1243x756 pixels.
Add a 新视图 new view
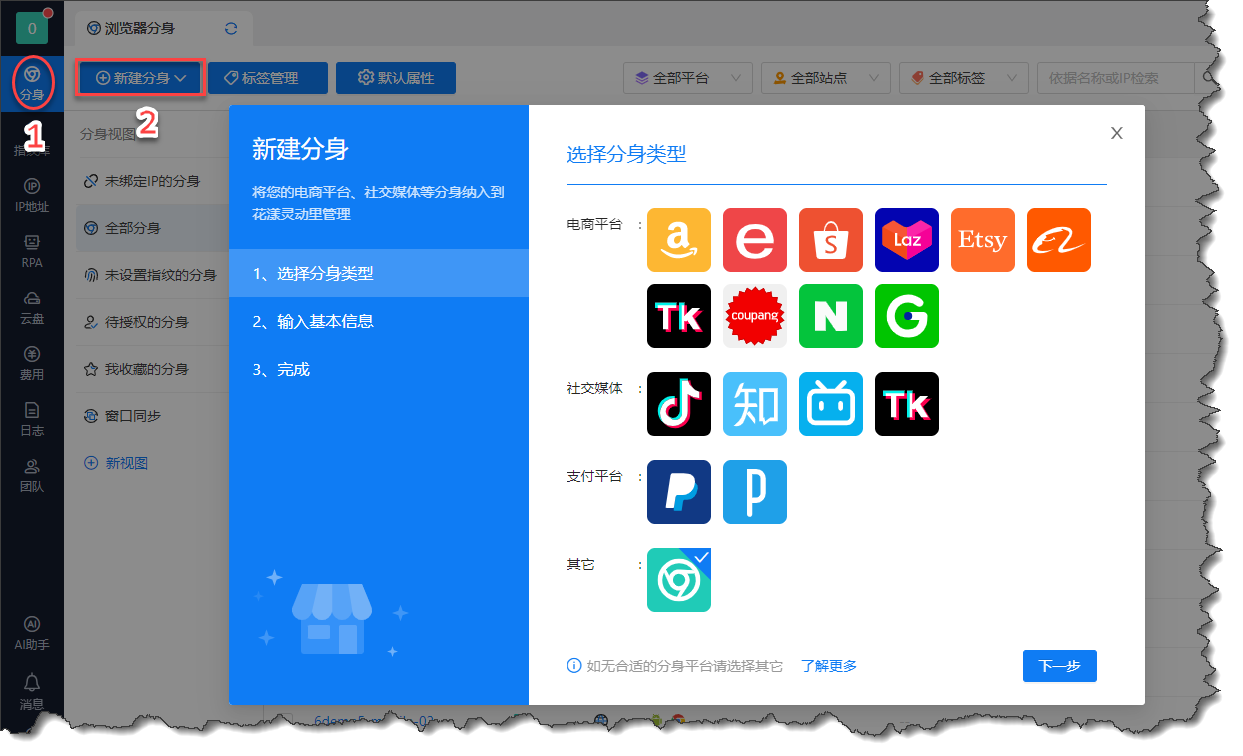[x=117, y=463]
